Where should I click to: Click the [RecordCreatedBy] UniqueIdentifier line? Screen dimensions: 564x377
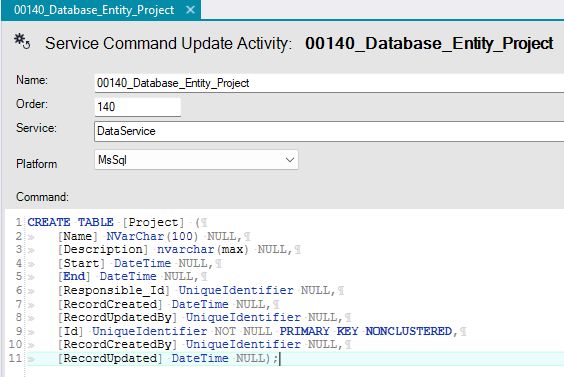pyautogui.click(x=204, y=345)
